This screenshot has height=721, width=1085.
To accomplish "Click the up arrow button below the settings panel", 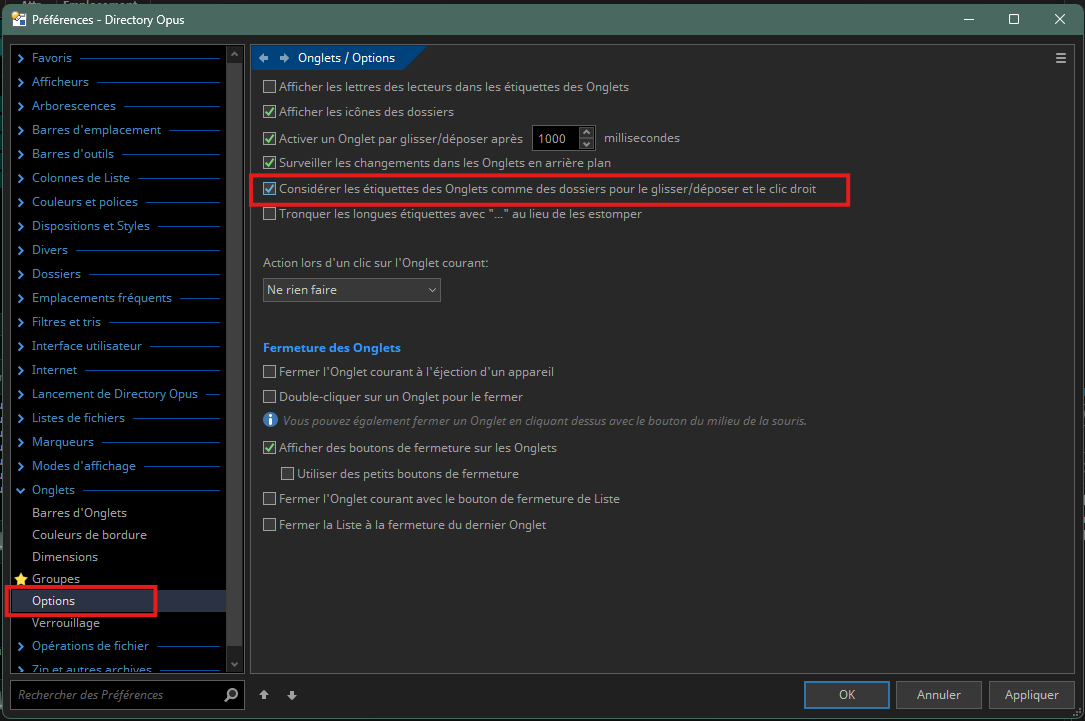I will (x=264, y=695).
